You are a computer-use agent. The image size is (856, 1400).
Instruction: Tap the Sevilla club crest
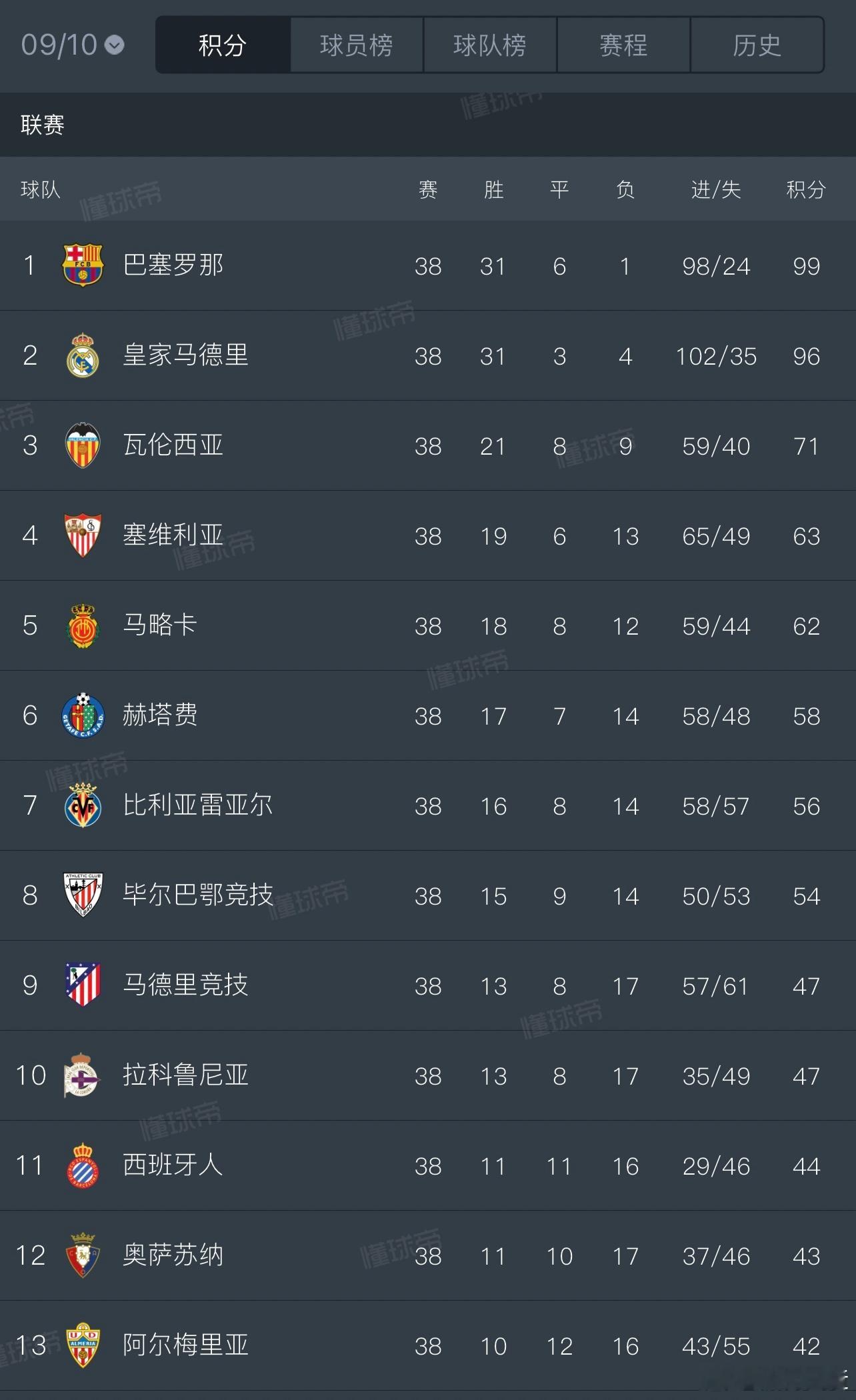tap(83, 535)
